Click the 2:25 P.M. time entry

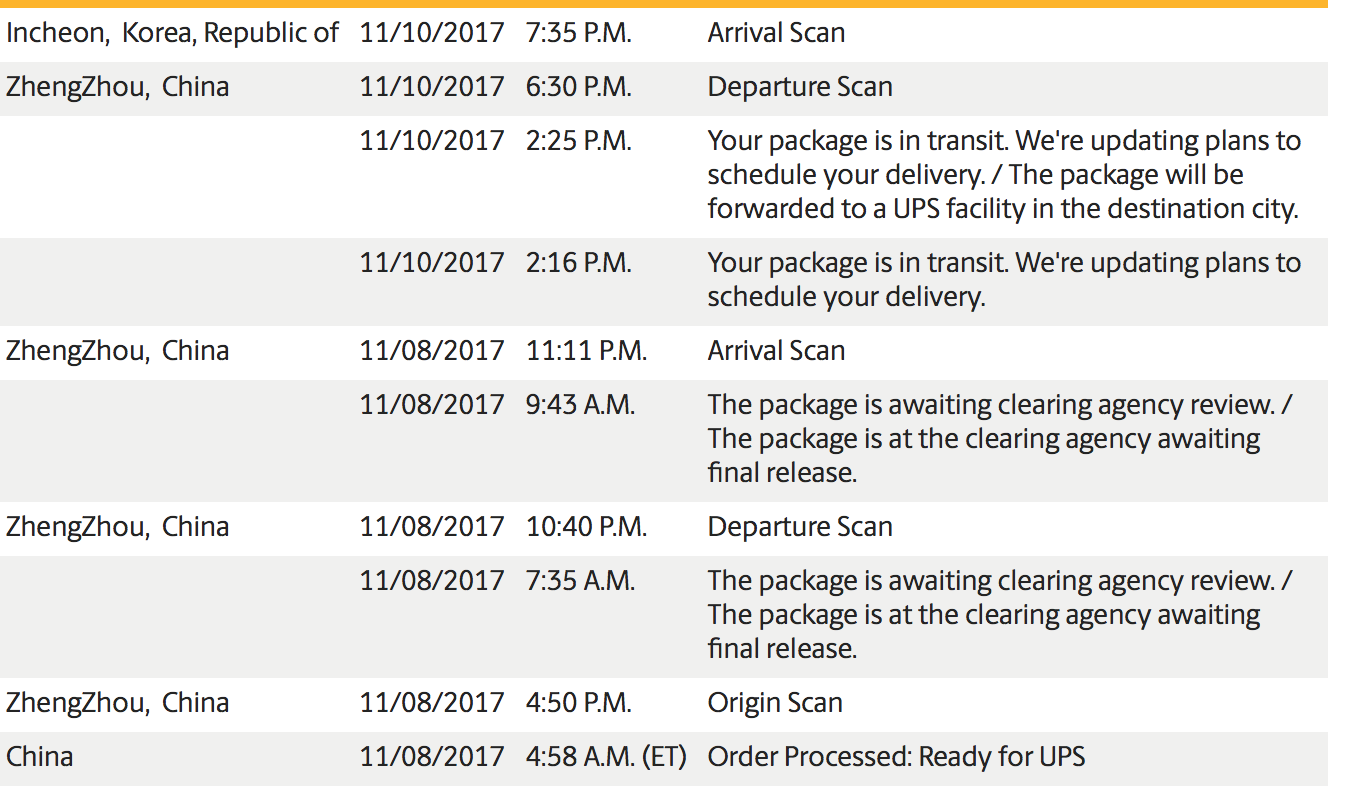click(579, 141)
